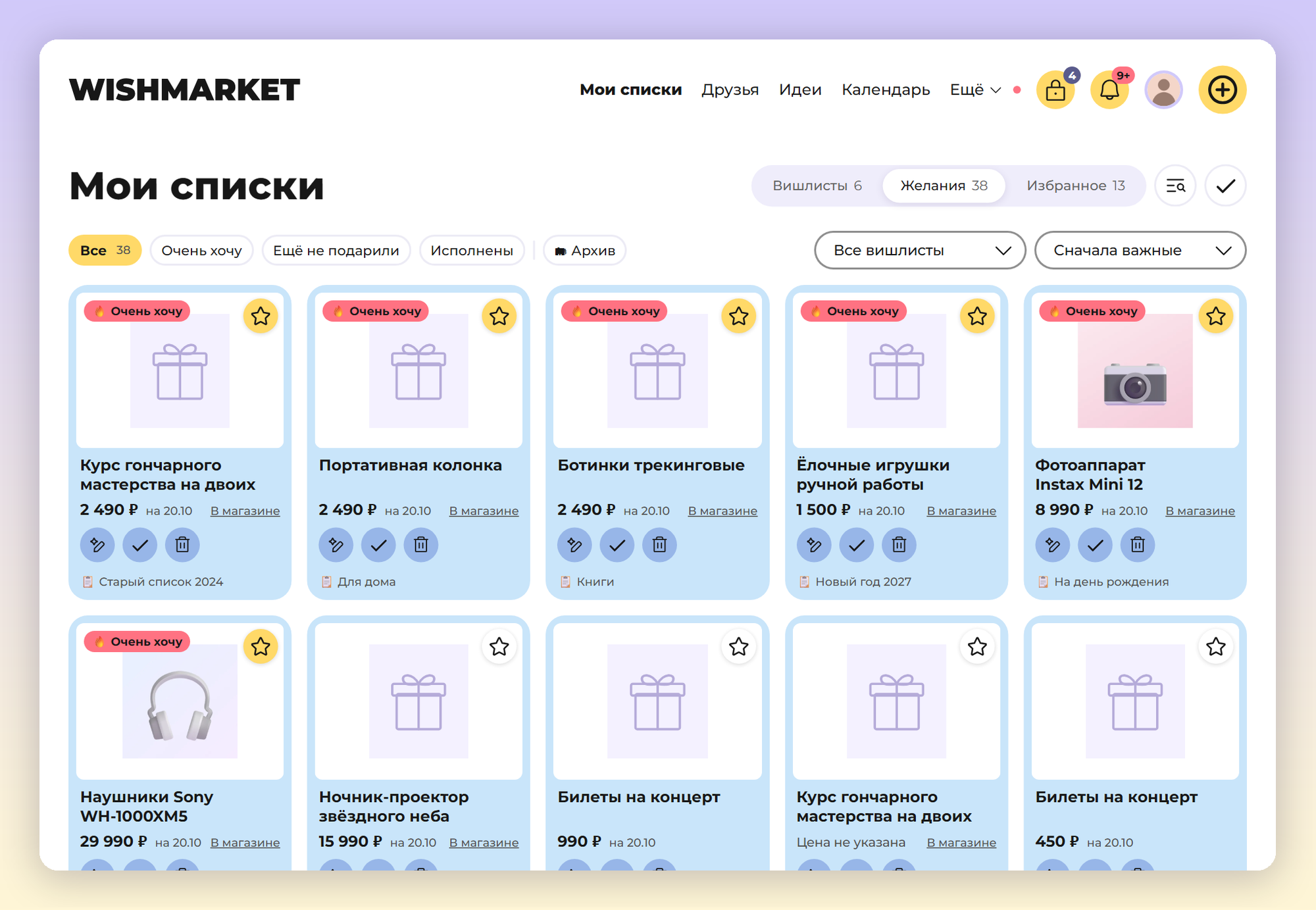Image resolution: width=1316 pixels, height=910 pixels.
Task: Toggle favorite star on Фотоаппарат Instax Mini 12
Action: coord(1216,316)
